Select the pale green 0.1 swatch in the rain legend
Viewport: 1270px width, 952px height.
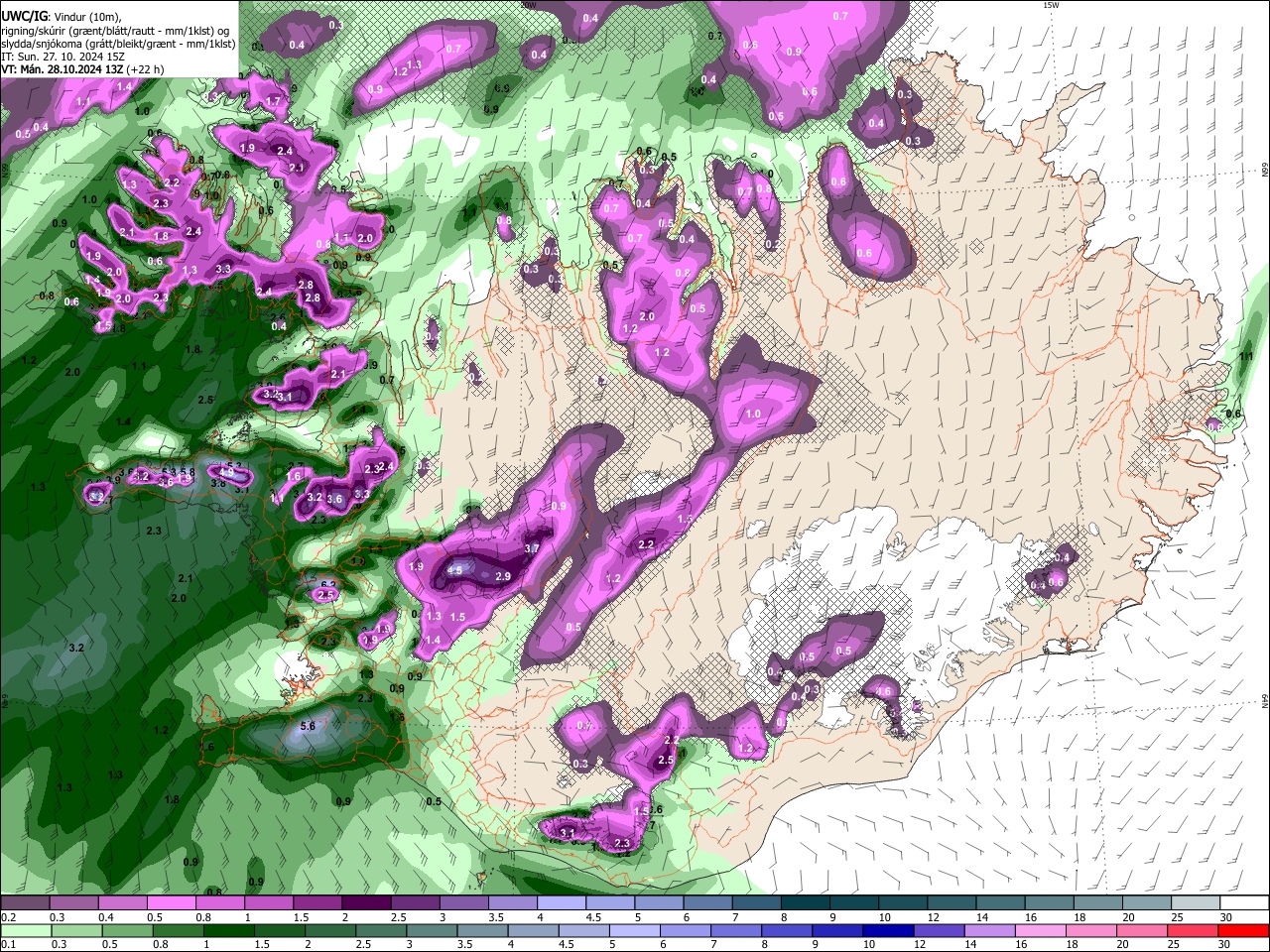tap(25, 931)
